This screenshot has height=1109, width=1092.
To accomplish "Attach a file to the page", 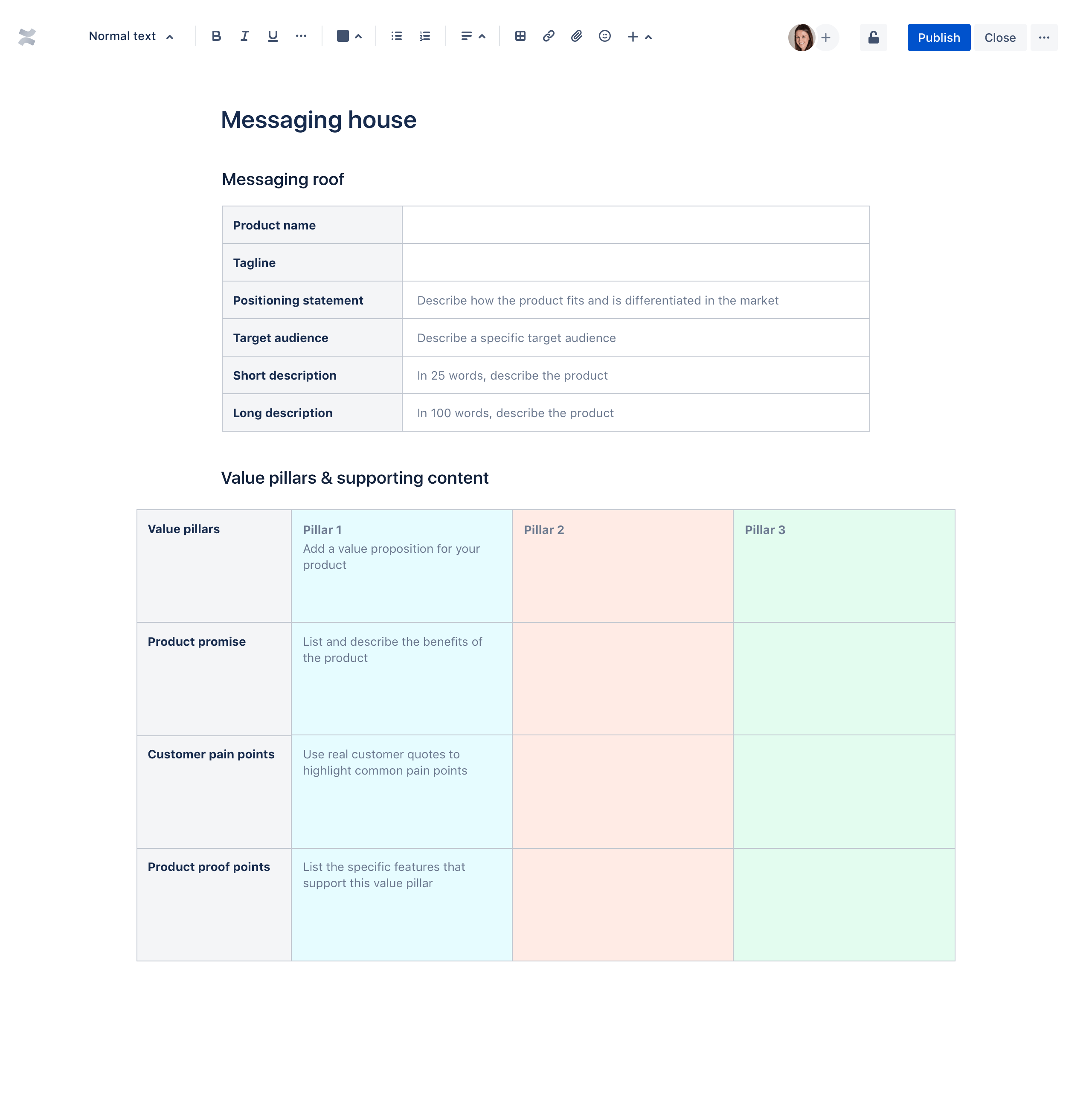I will [x=576, y=36].
